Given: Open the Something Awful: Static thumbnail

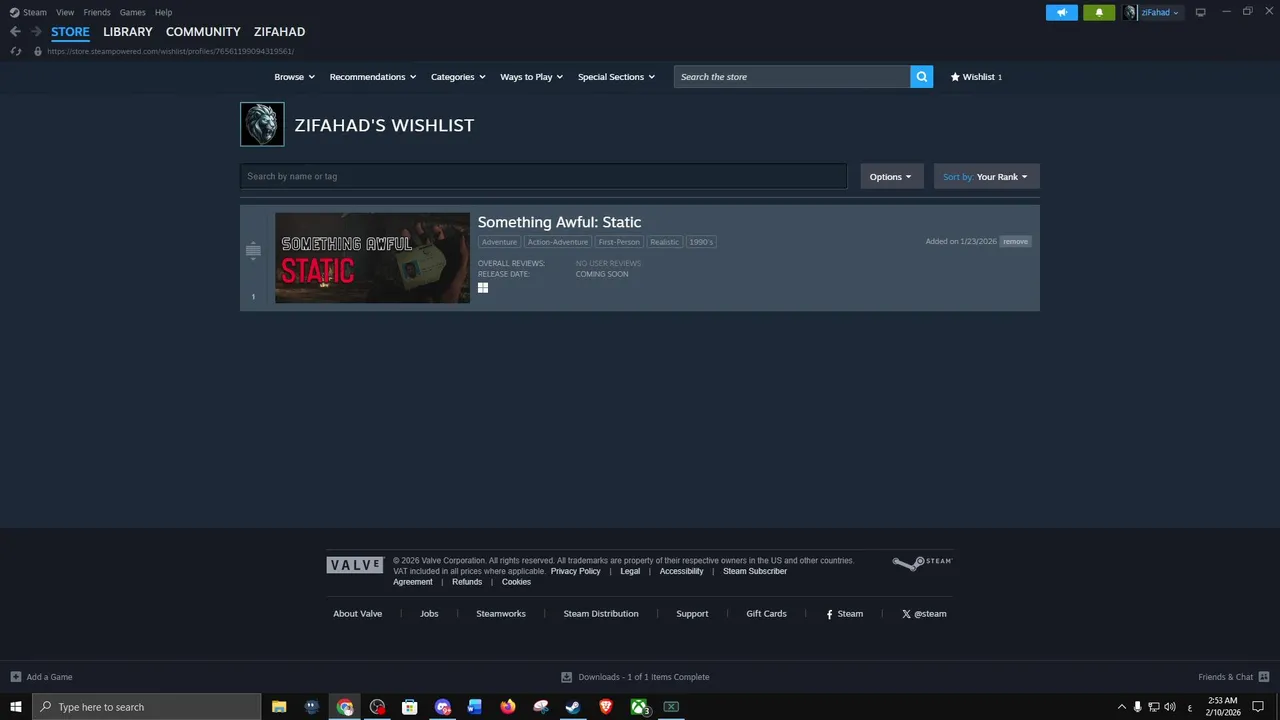Looking at the screenshot, I should (x=372, y=258).
